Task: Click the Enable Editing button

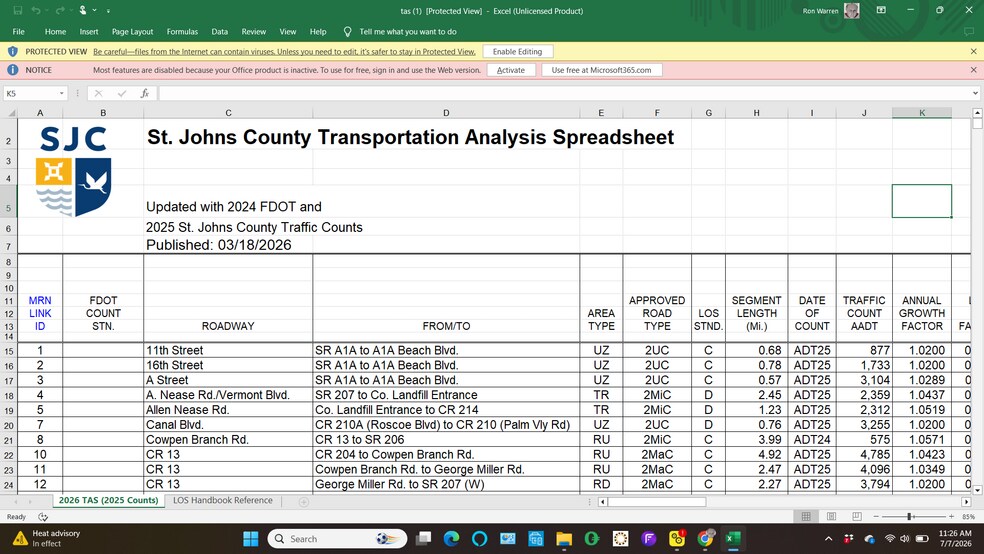Action: point(517,51)
